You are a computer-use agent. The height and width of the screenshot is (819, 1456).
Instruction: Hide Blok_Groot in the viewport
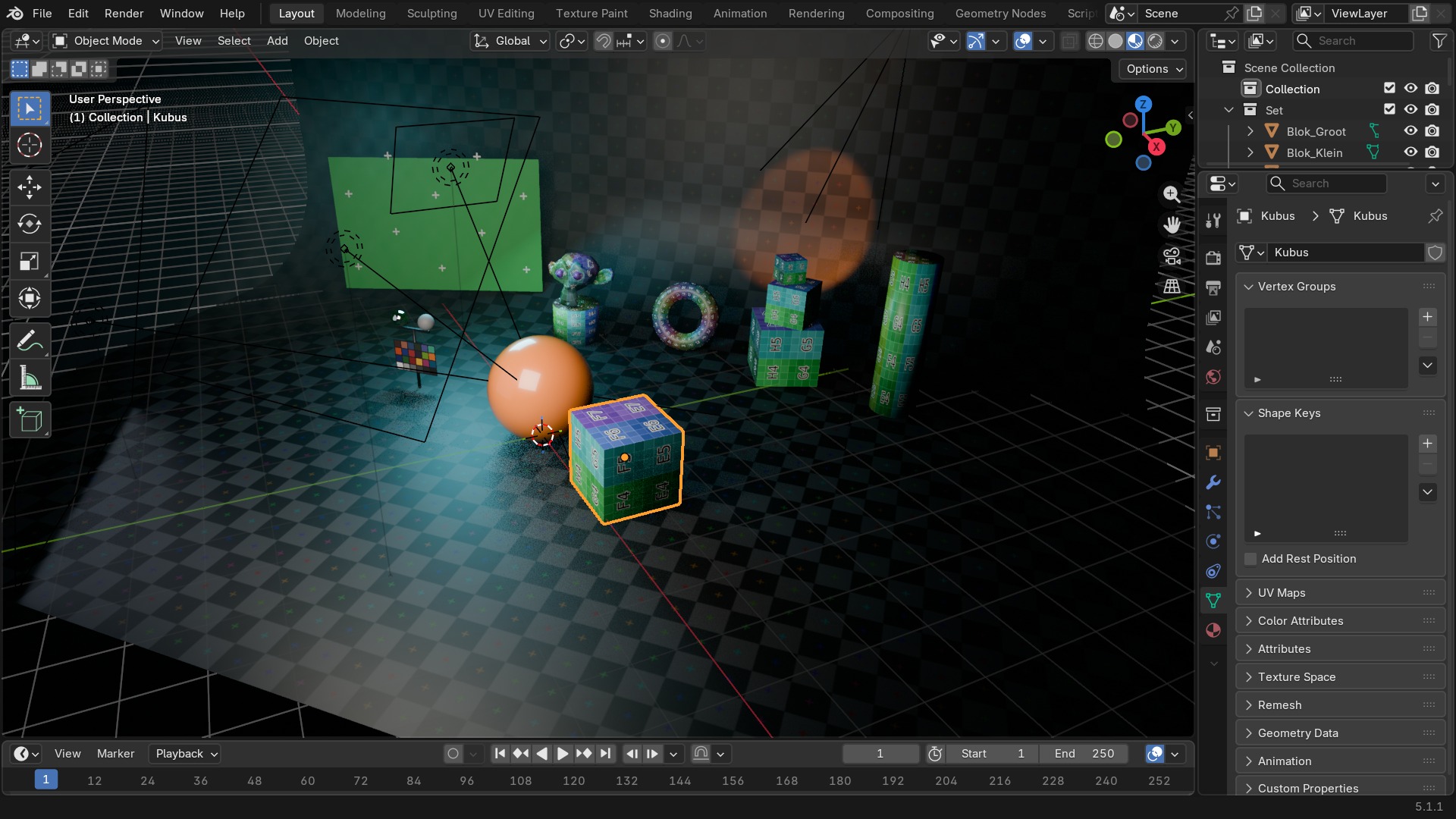[x=1410, y=131]
